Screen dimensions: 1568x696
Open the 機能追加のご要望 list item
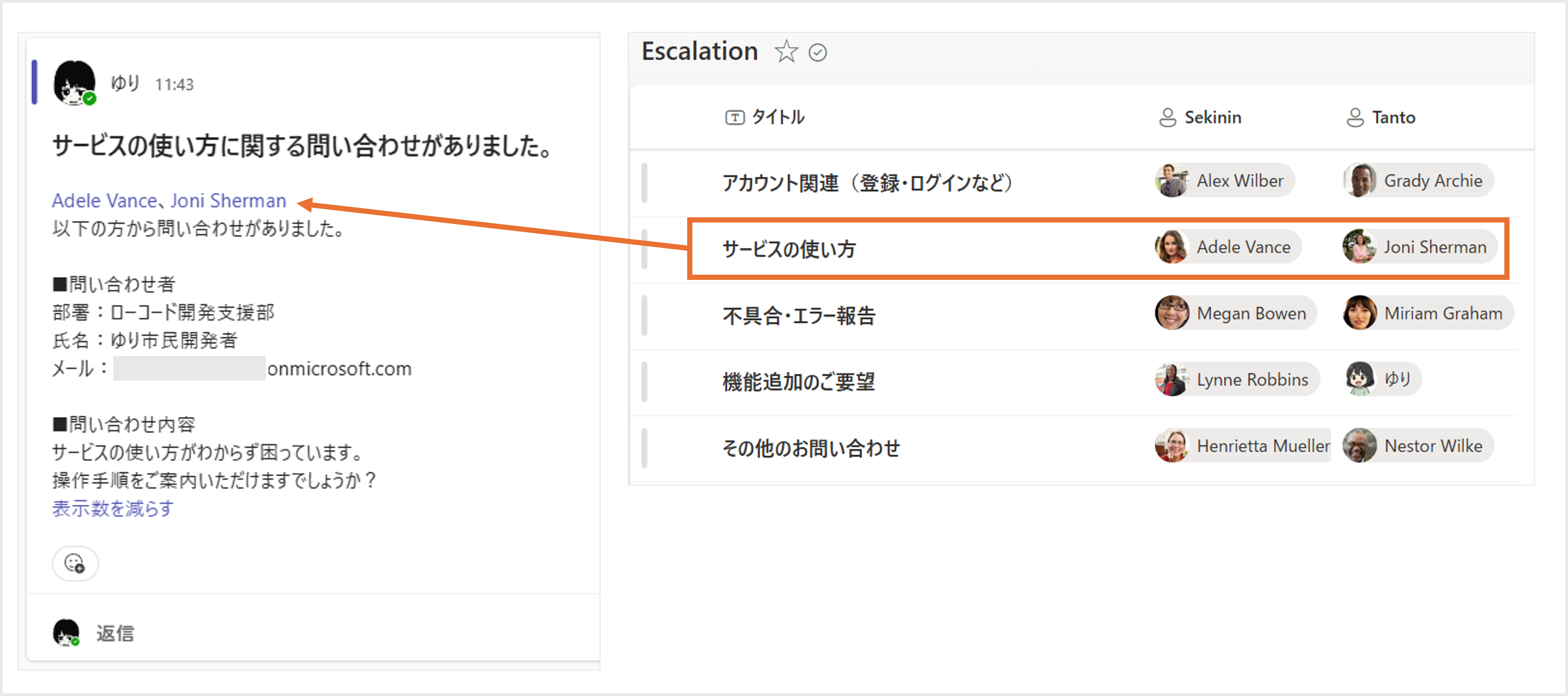(x=798, y=382)
